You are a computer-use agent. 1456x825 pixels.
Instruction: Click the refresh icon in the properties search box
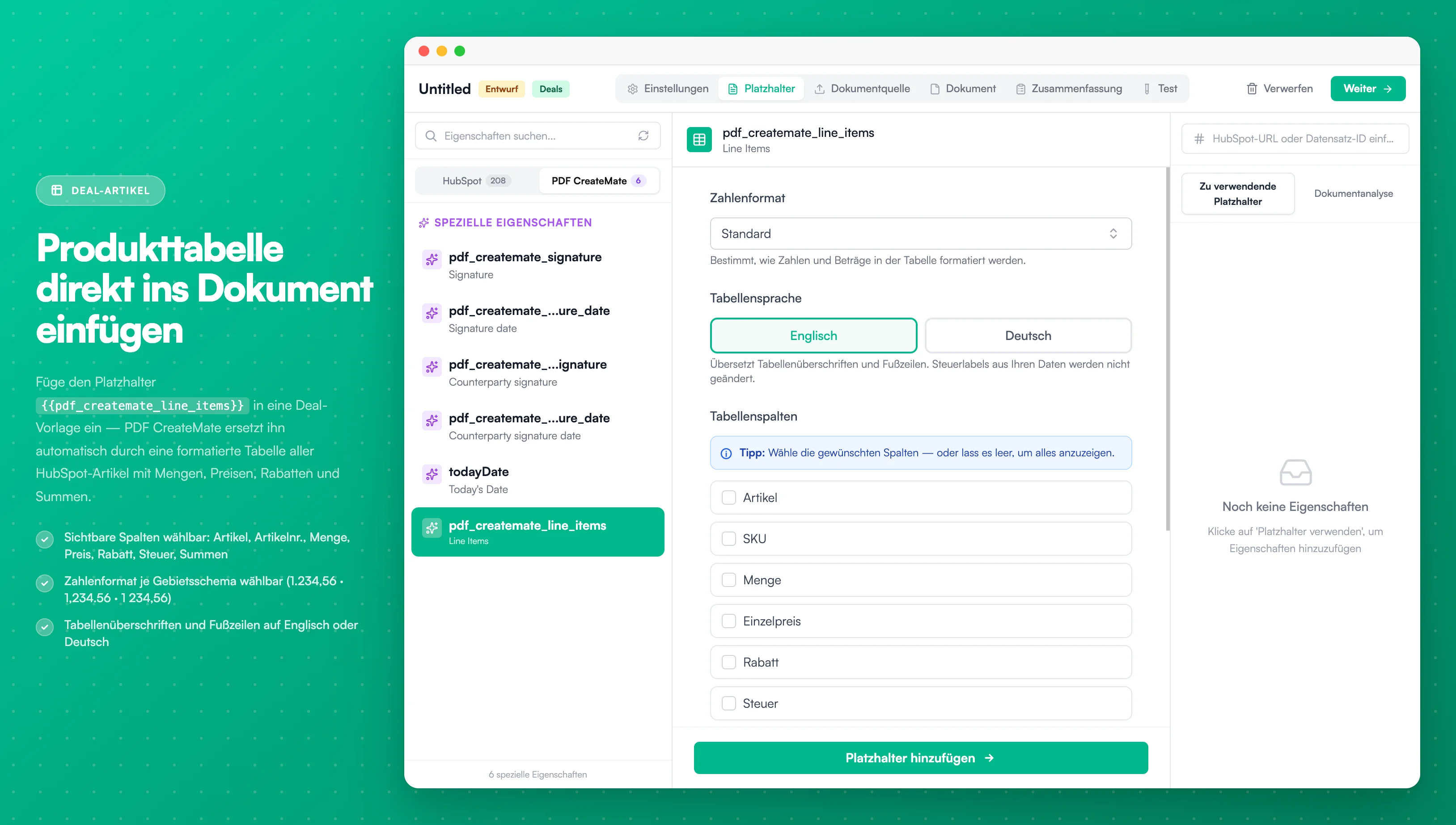[643, 136]
